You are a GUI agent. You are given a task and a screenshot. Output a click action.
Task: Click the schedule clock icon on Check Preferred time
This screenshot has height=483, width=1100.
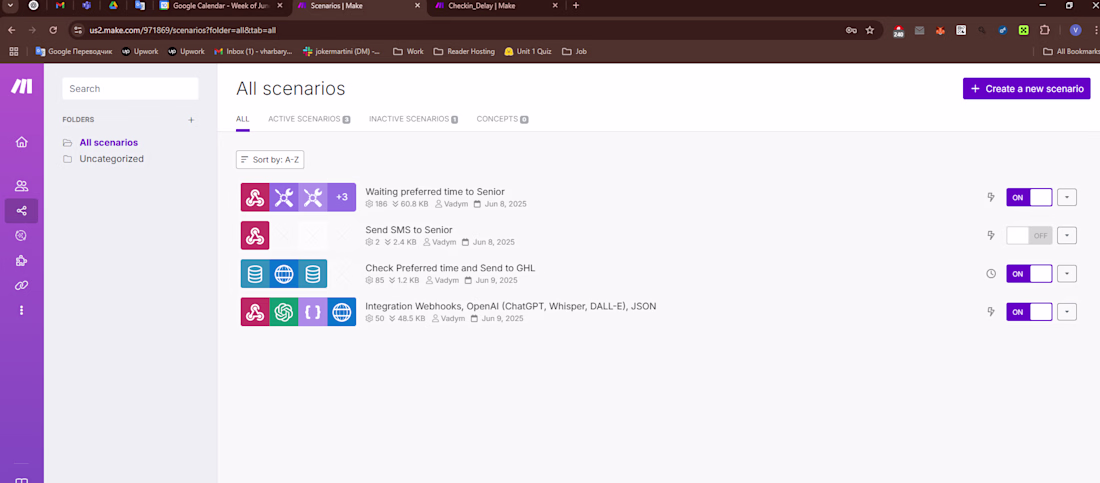[991, 274]
